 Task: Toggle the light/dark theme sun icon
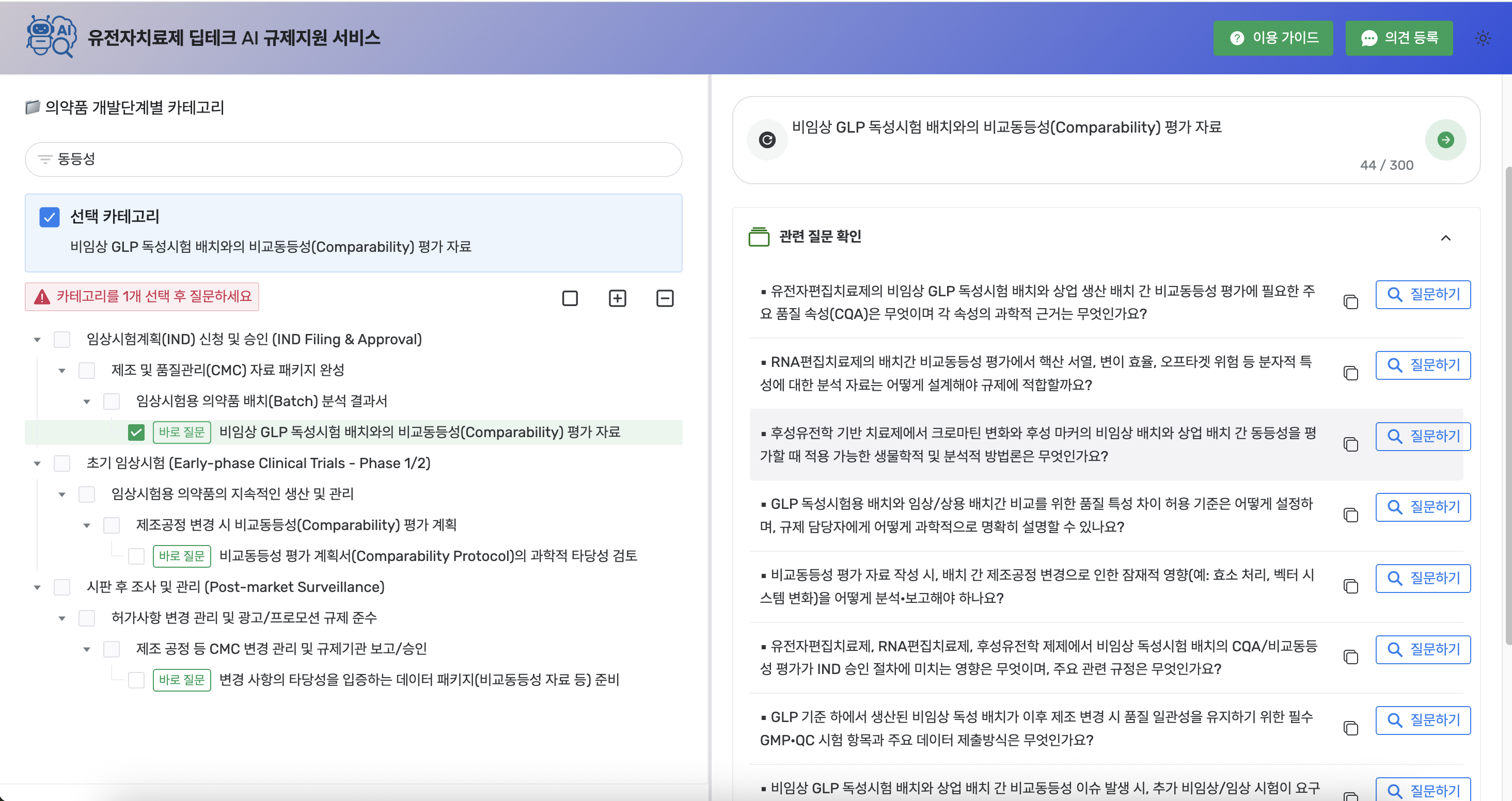[1483, 38]
